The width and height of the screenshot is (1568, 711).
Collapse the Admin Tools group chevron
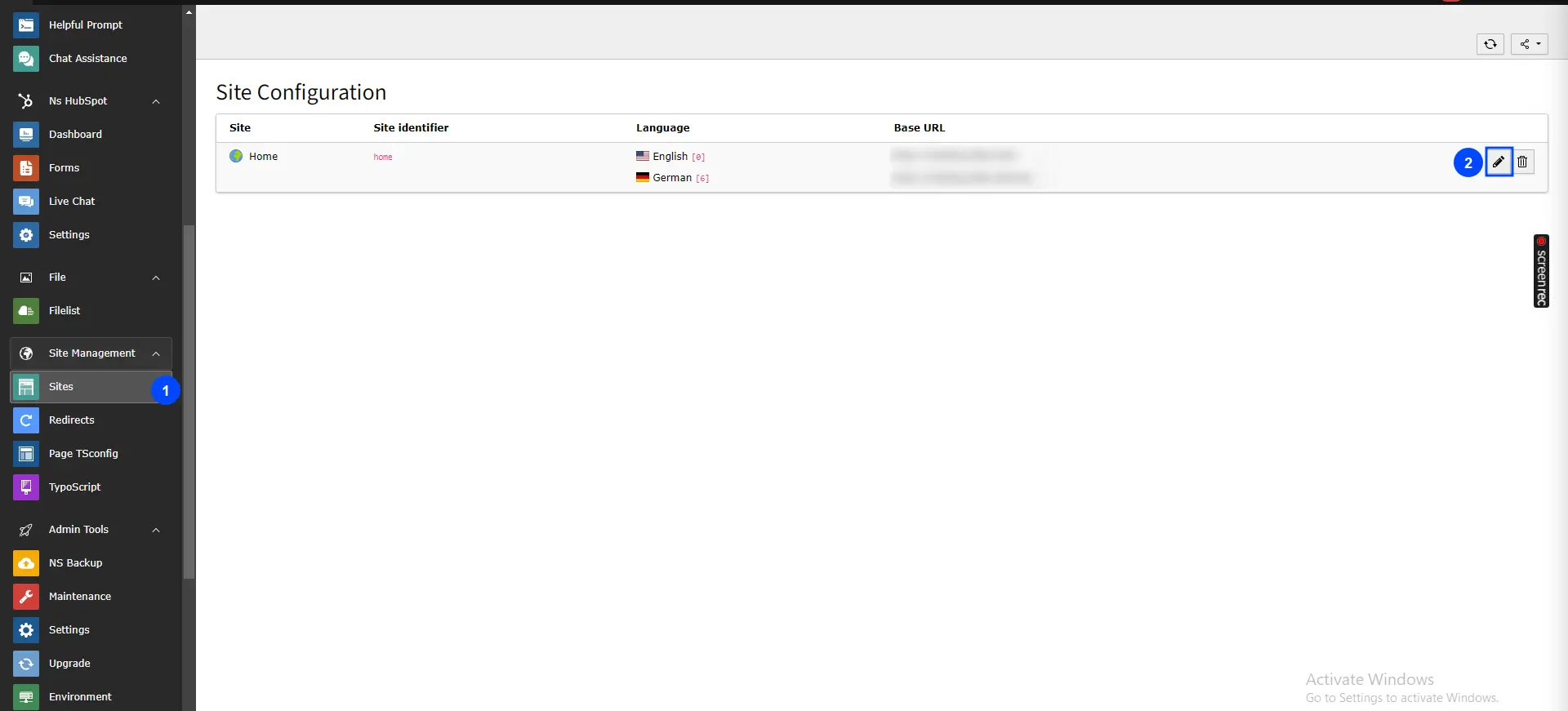coord(156,530)
